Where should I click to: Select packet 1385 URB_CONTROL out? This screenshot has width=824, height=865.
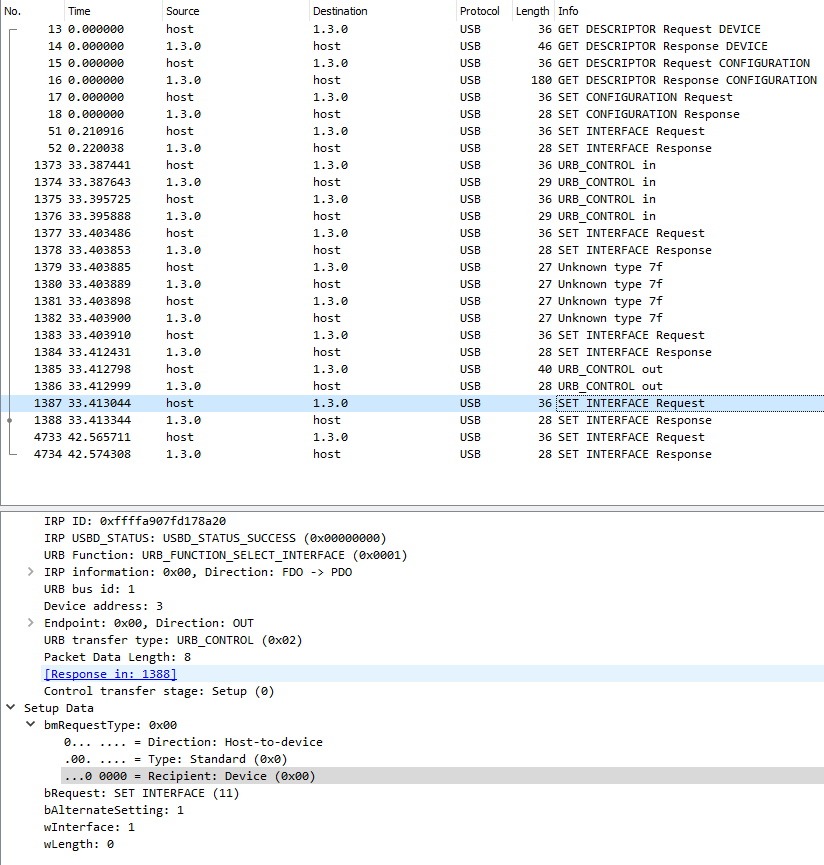[412, 369]
